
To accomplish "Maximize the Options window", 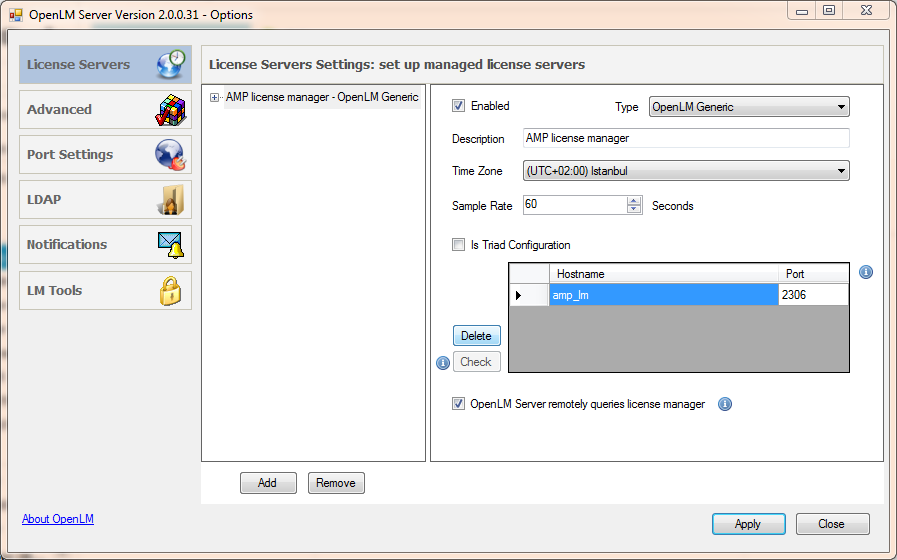I will 829,11.
